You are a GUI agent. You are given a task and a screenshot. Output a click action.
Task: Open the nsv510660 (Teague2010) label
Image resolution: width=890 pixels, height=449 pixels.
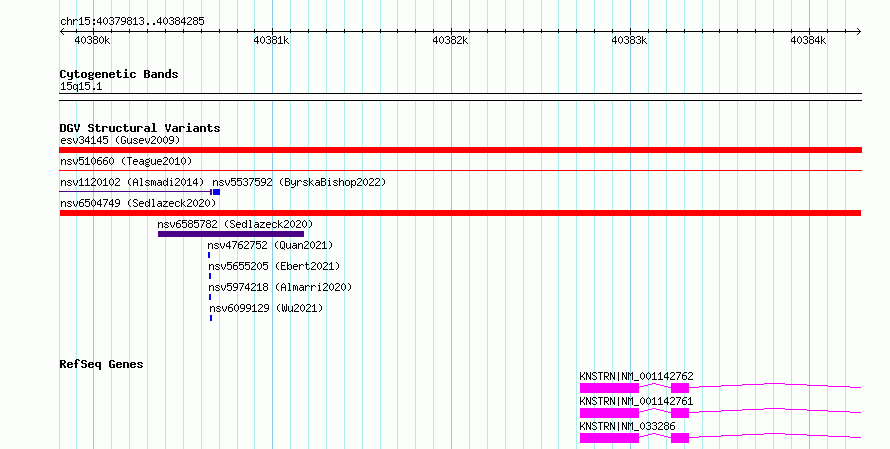click(126, 161)
